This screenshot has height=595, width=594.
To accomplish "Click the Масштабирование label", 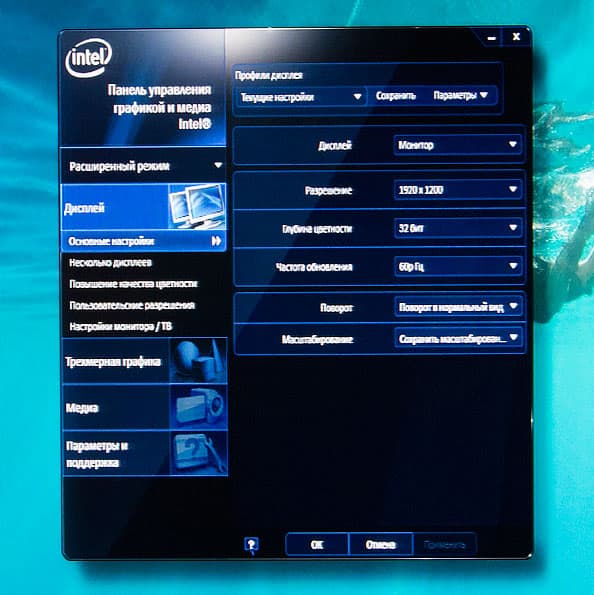I will pyautogui.click(x=317, y=339).
